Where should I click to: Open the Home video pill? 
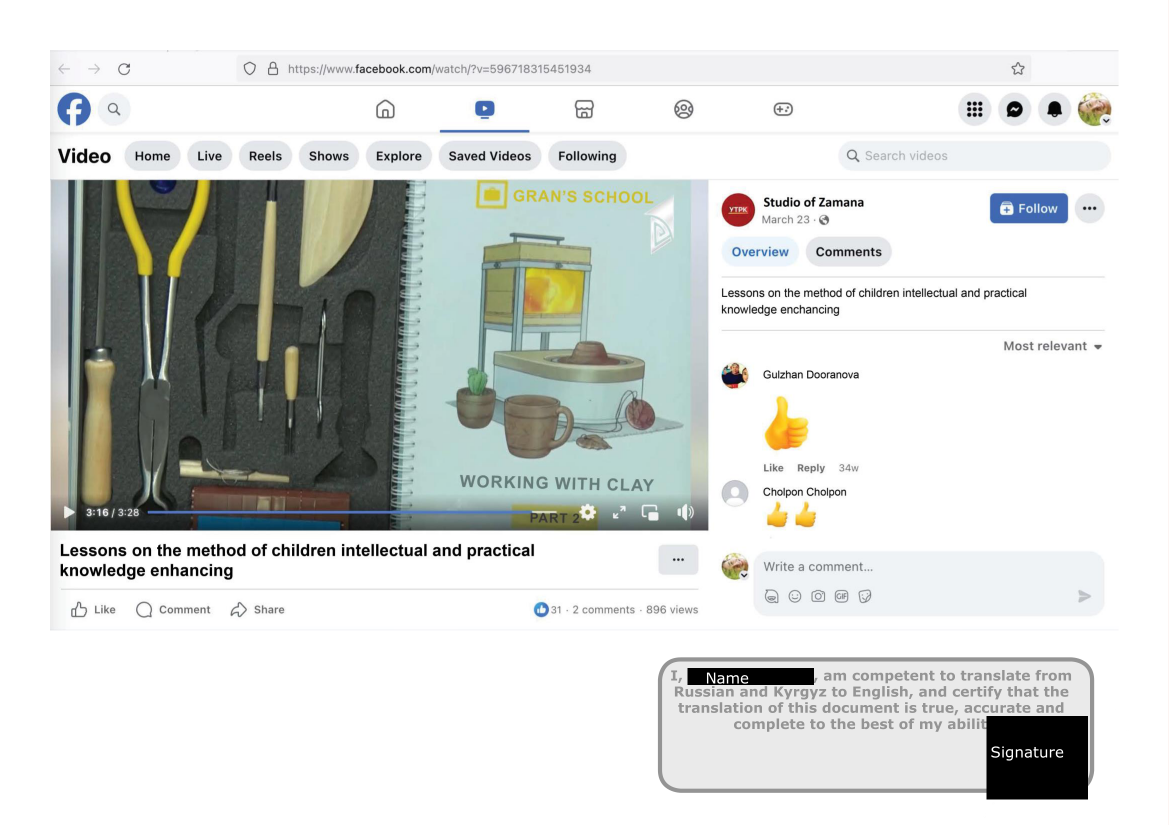(x=152, y=156)
